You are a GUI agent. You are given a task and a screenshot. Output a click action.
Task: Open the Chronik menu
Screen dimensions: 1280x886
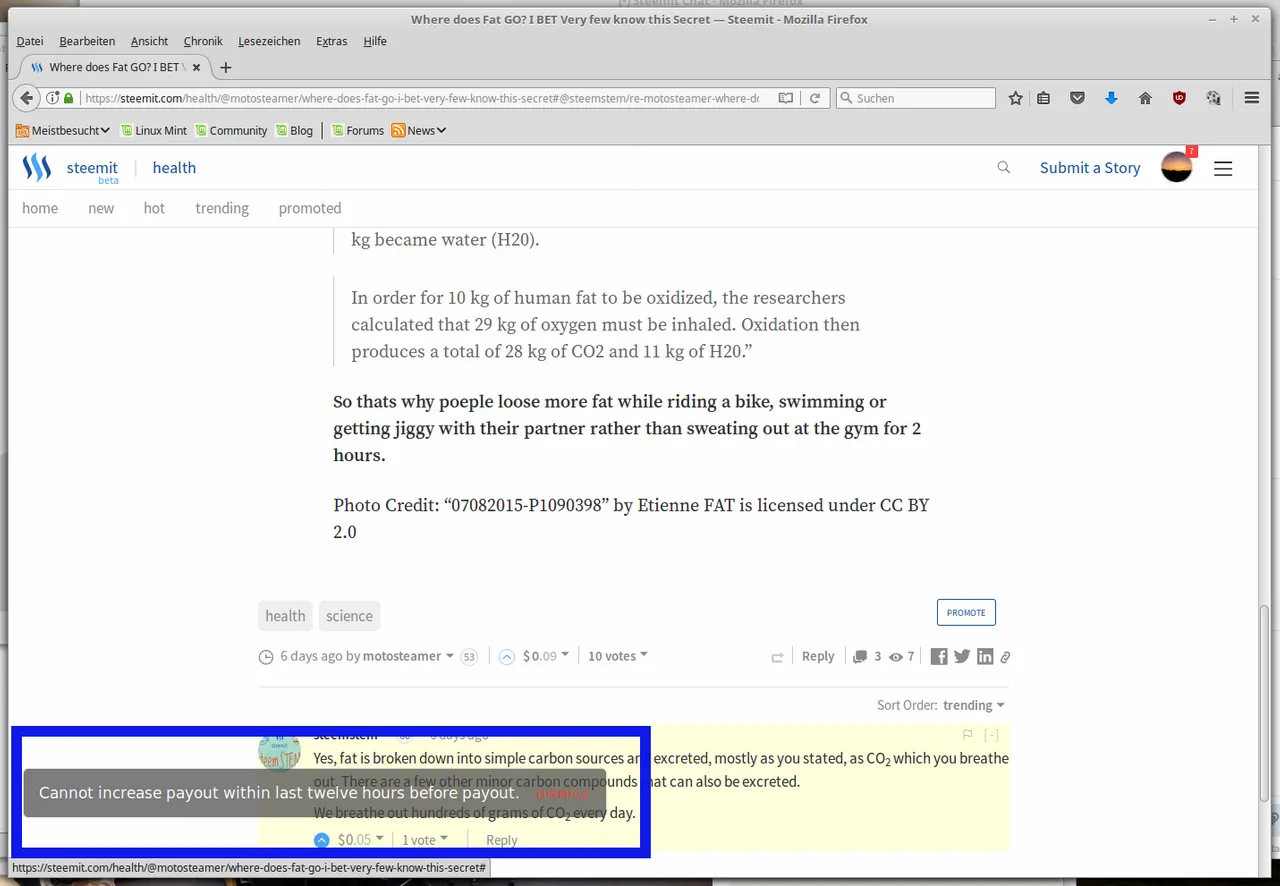coord(203,41)
